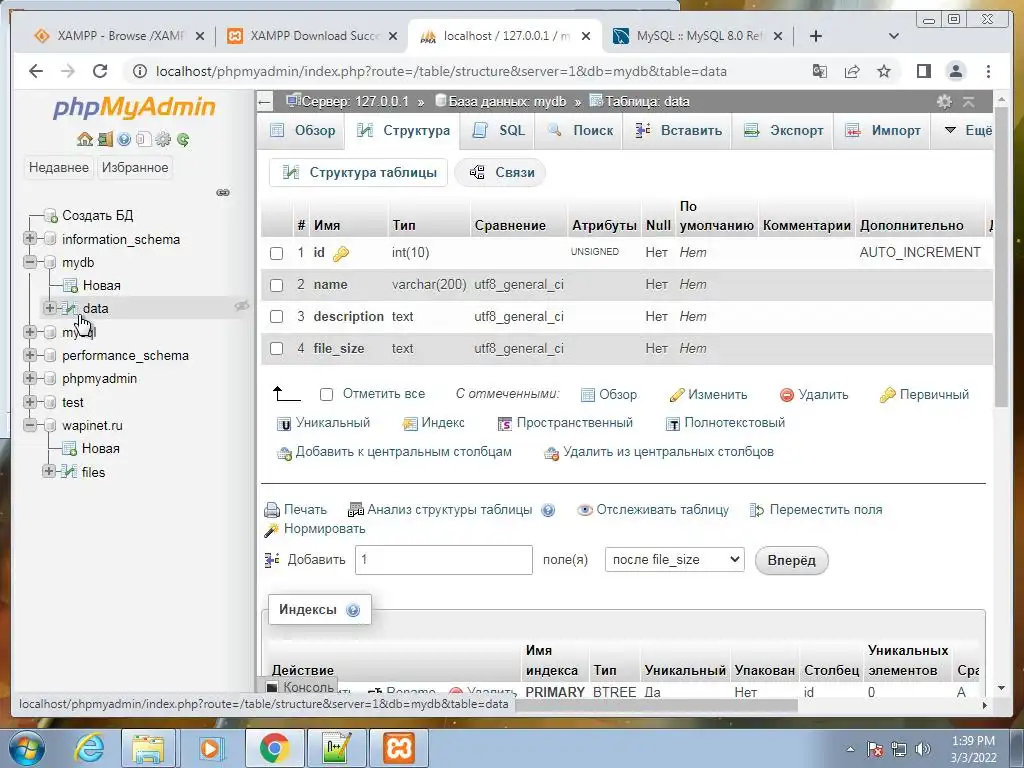Toggle hide eye icon for data table
The width and height of the screenshot is (1024, 768).
pyautogui.click(x=242, y=306)
